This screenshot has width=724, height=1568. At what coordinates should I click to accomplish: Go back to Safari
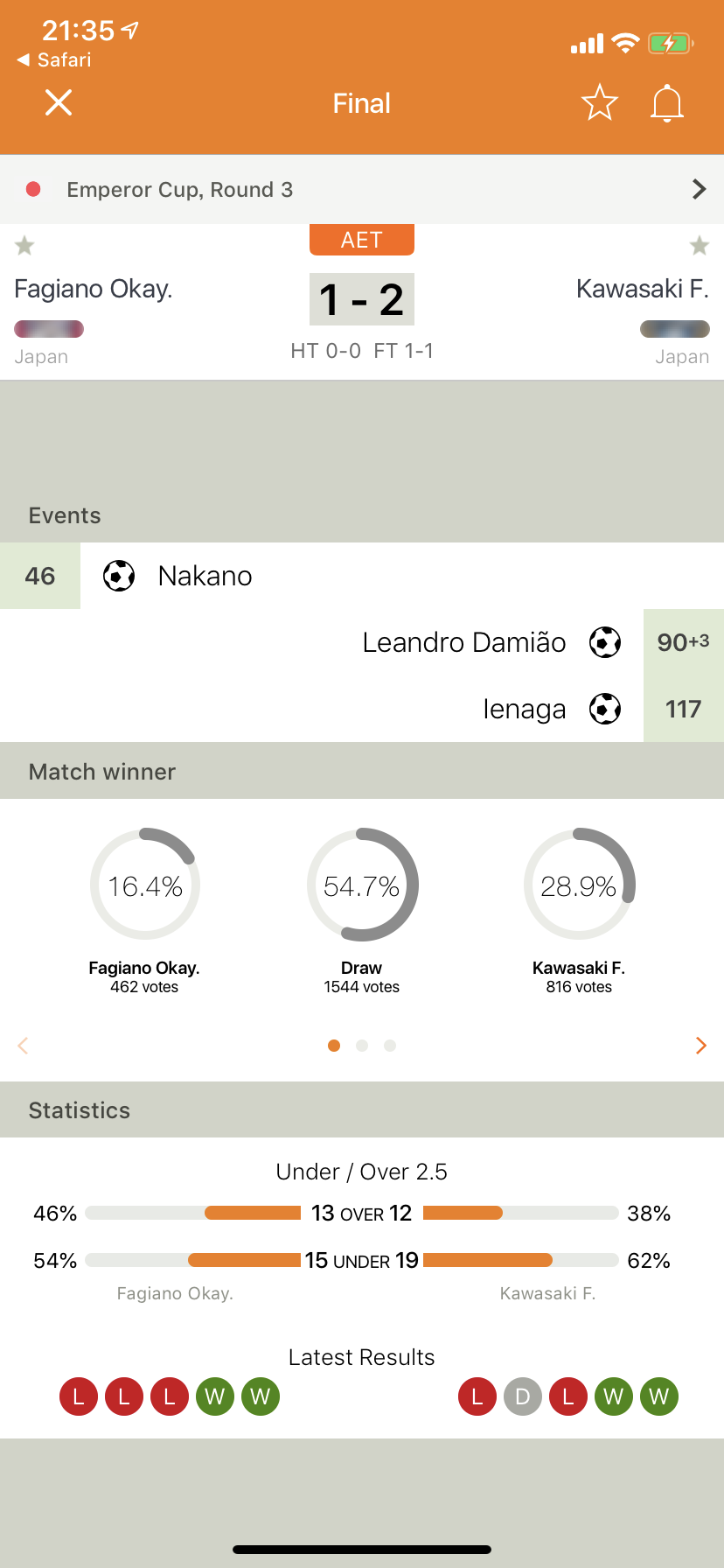pos(54,59)
